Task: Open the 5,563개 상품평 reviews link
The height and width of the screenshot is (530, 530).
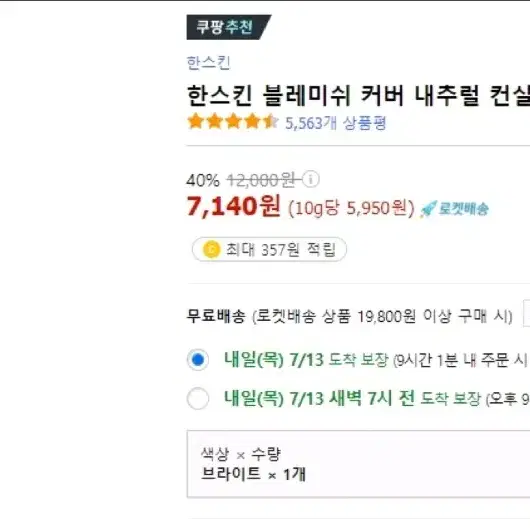Action: tap(336, 123)
